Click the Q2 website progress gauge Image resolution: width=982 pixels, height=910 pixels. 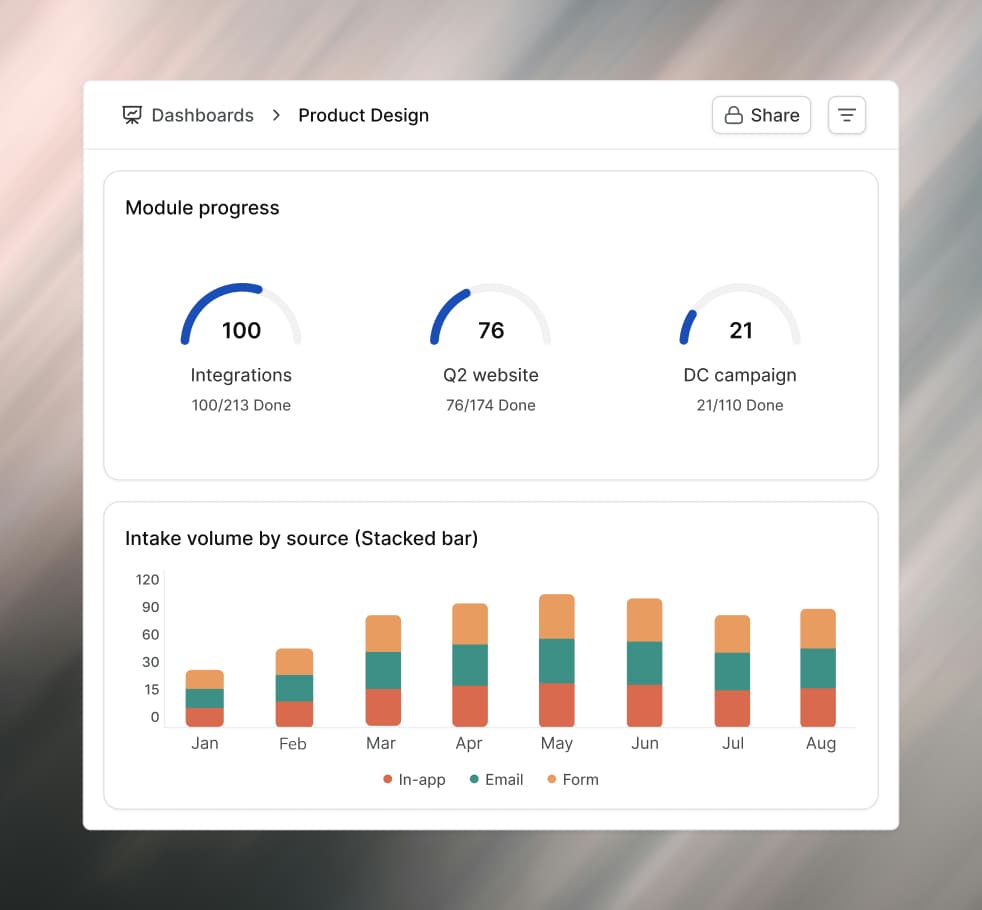point(490,314)
